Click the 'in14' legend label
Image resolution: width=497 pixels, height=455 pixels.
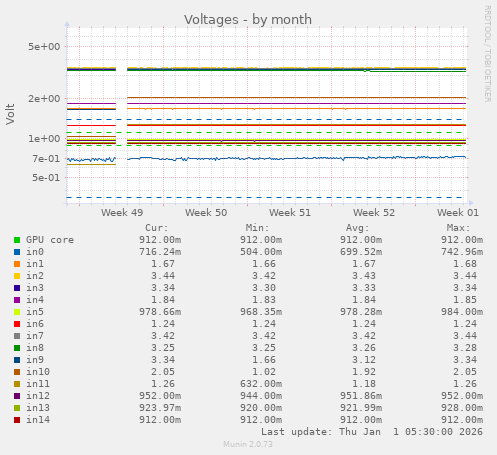coord(38,420)
